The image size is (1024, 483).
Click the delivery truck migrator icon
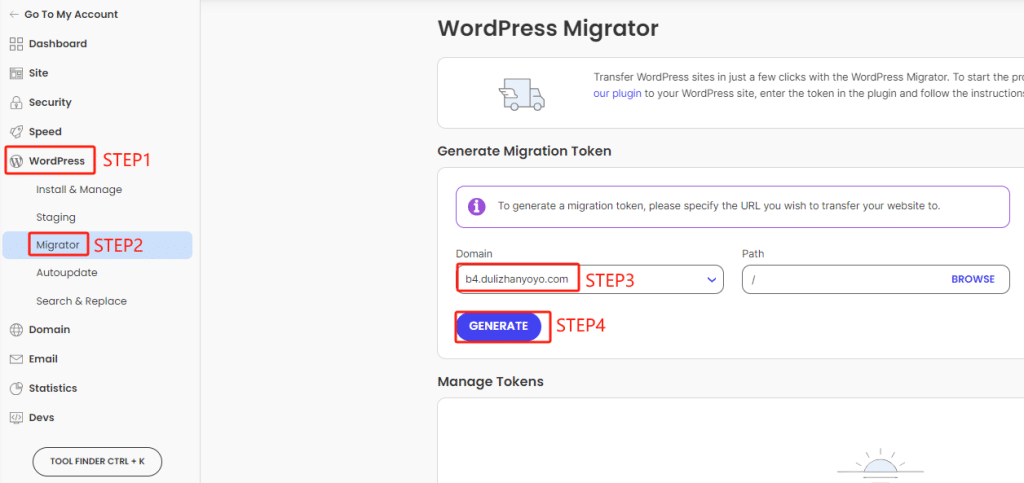(x=520, y=93)
